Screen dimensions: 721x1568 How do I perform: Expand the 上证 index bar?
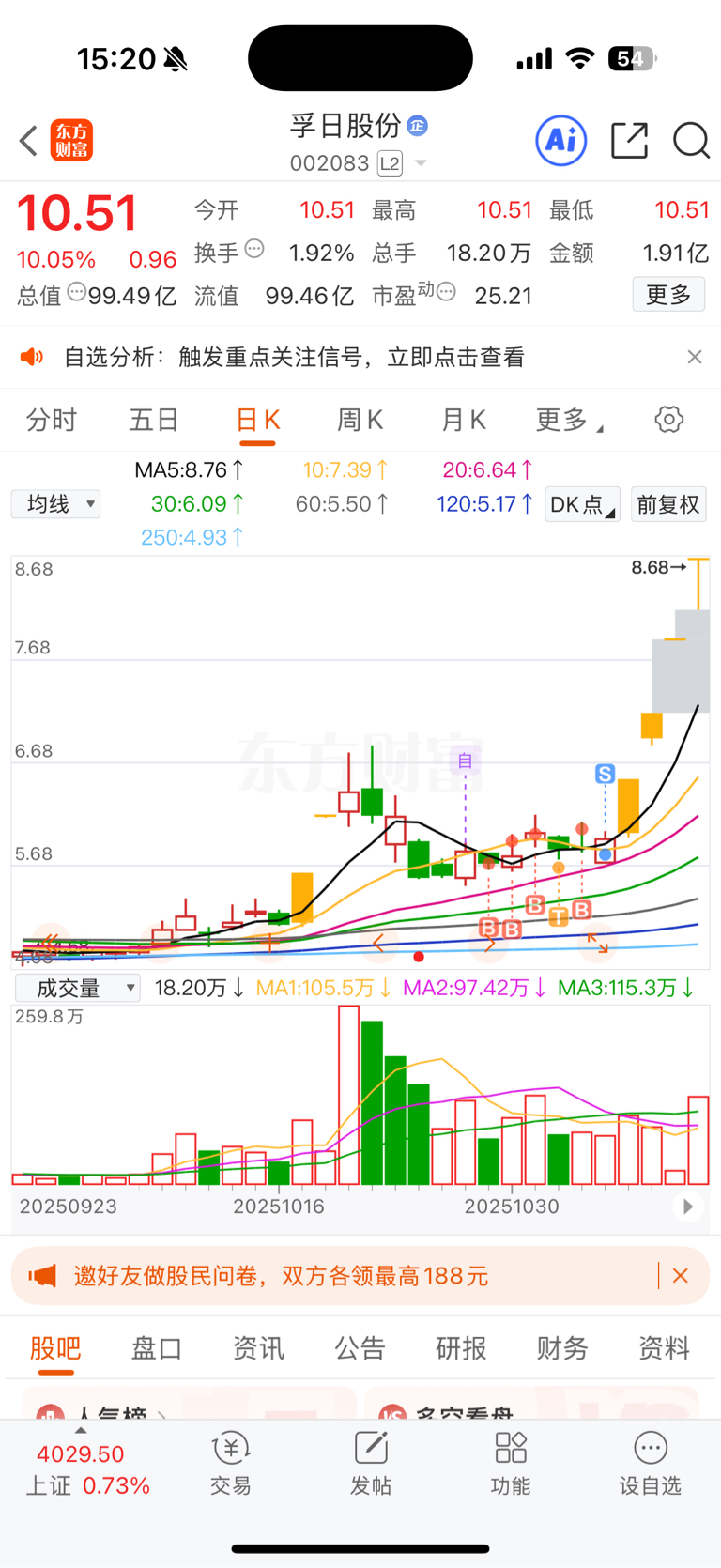pos(87,1465)
